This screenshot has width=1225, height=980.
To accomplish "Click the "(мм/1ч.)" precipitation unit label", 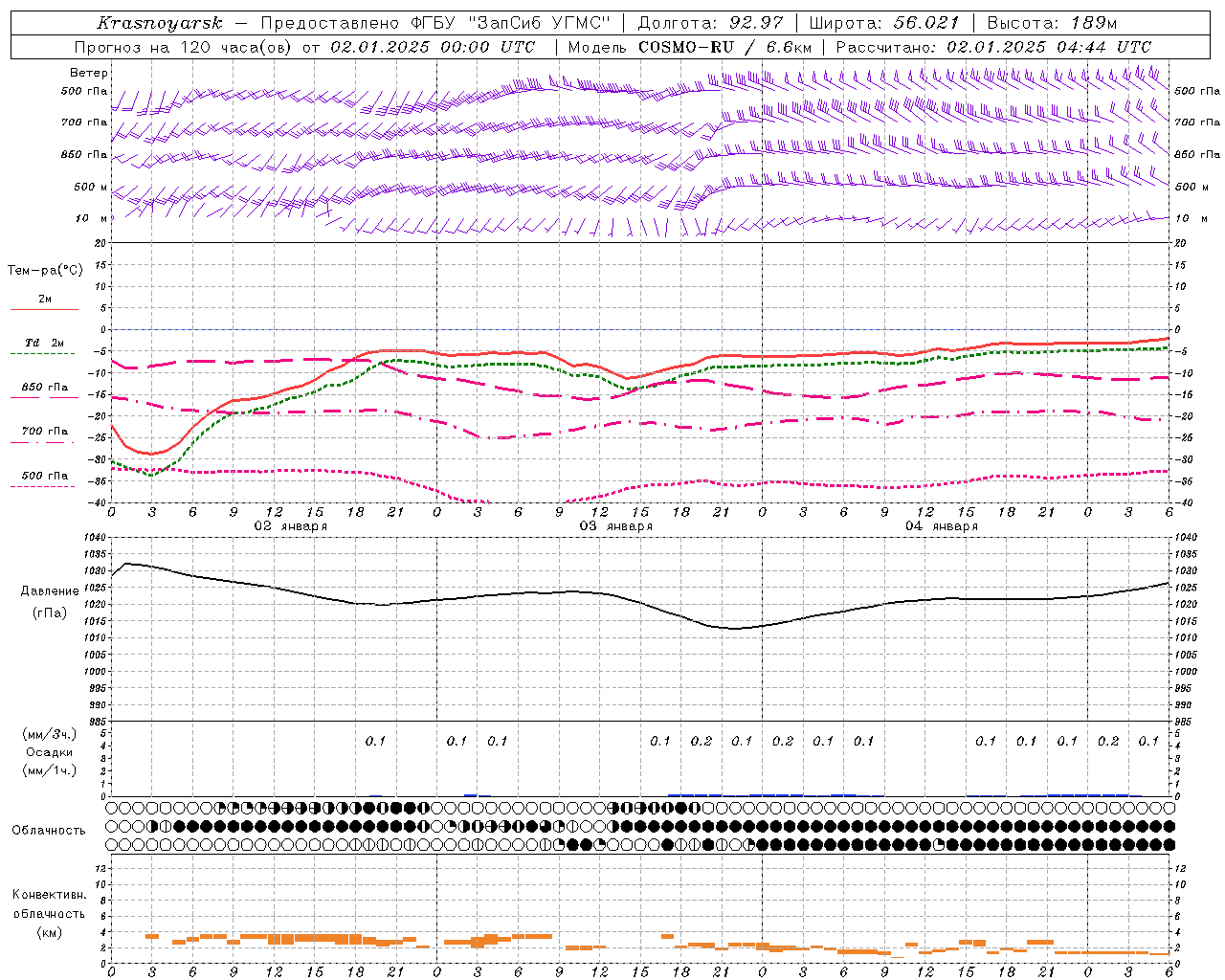I will point(50,770).
